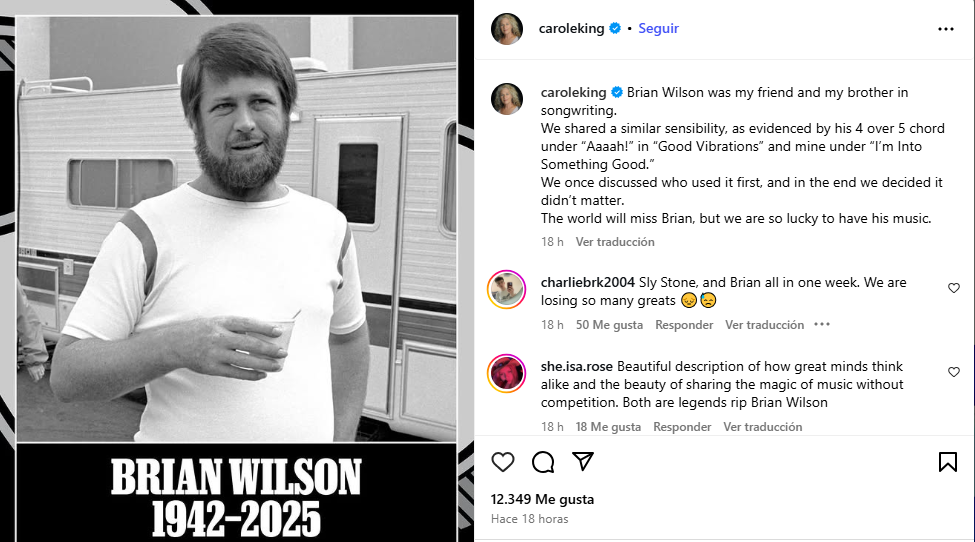Like the post with the heart icon

coord(502,462)
